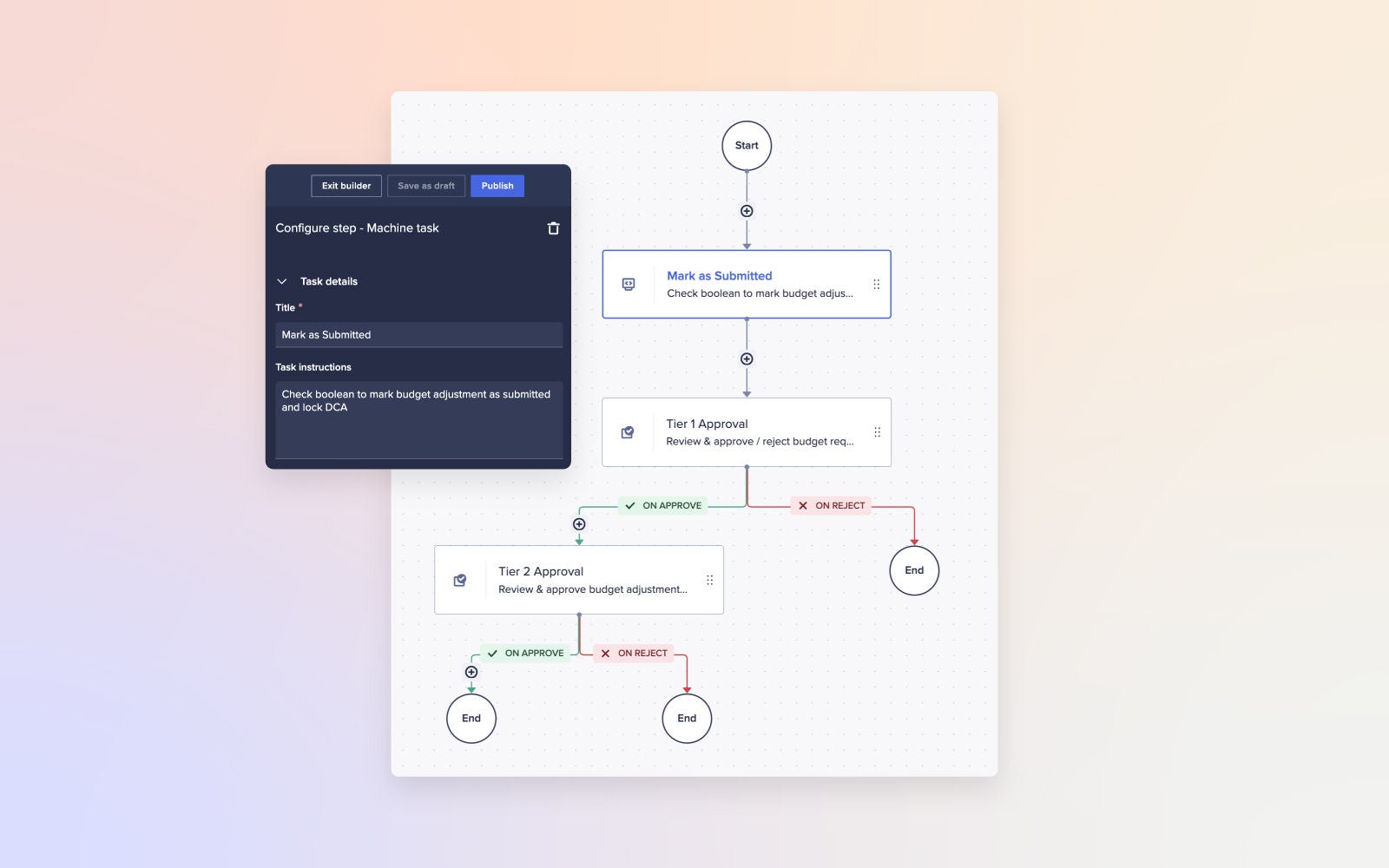The width and height of the screenshot is (1389, 868).
Task: Select the ON REJECT label under Tier 1 Approval
Action: [x=831, y=505]
